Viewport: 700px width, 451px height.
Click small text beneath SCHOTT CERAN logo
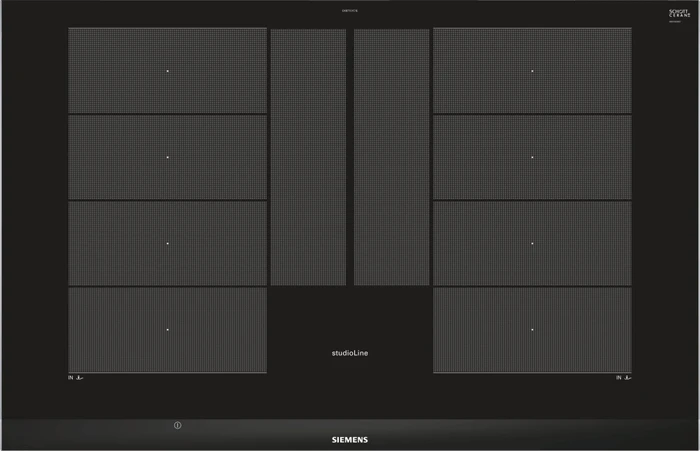tap(675, 21)
